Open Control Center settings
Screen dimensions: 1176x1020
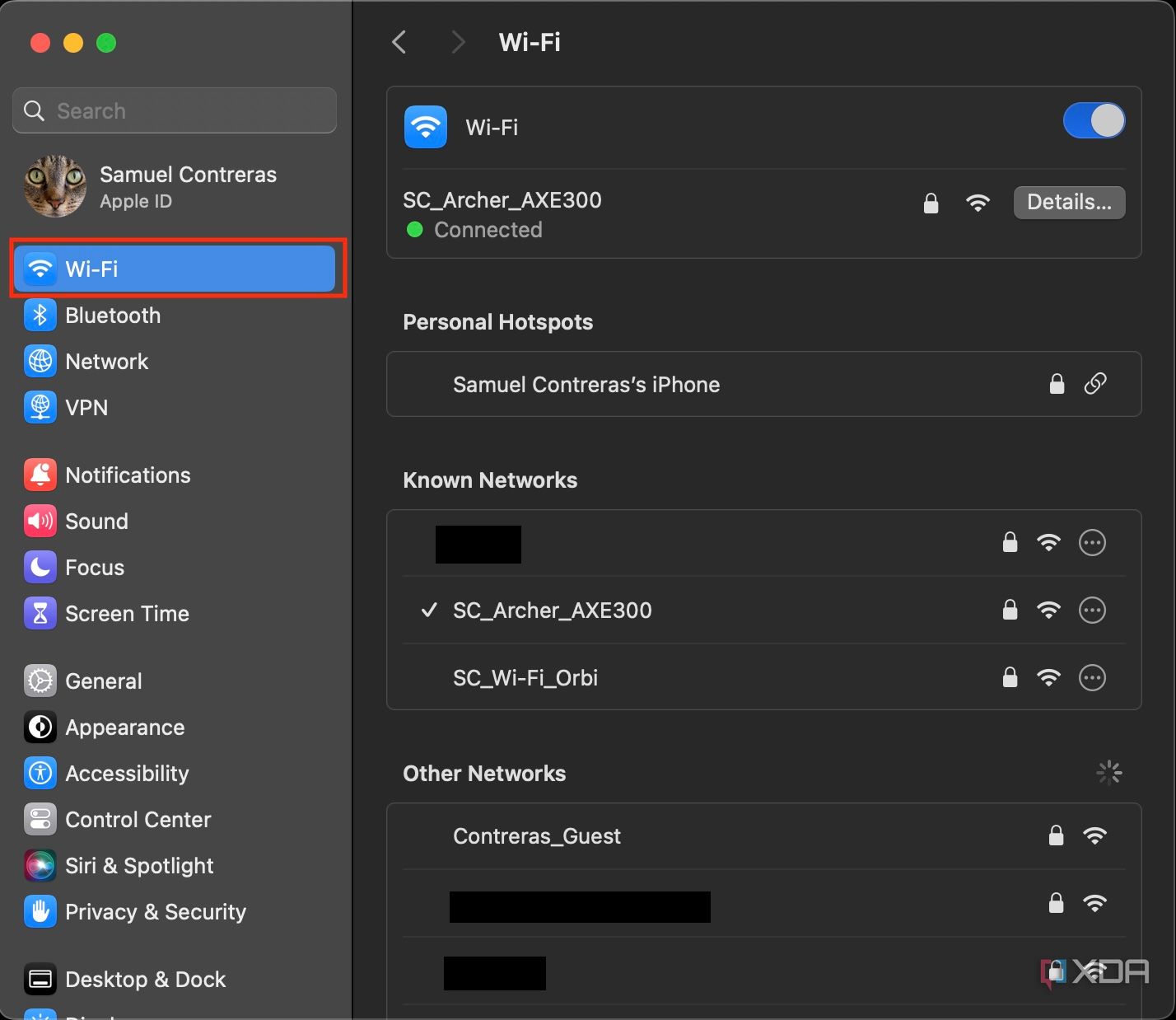coord(138,819)
